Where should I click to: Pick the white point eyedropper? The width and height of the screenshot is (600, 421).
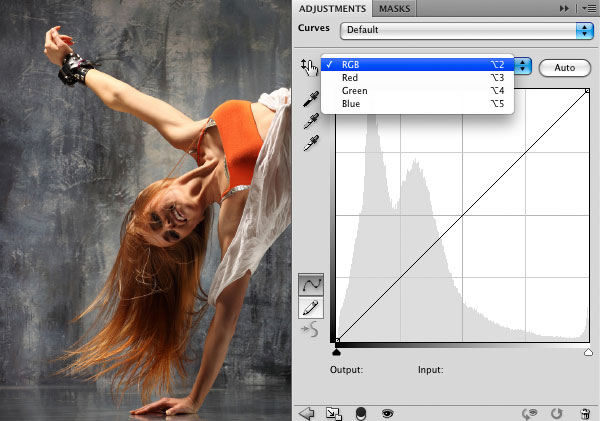(311, 143)
